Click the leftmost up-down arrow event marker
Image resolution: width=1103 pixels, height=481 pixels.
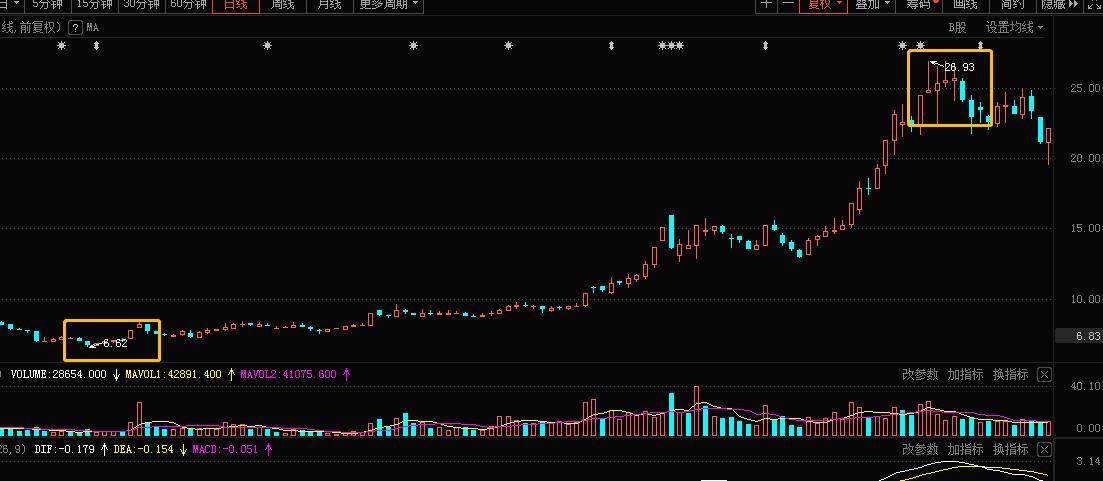96,46
